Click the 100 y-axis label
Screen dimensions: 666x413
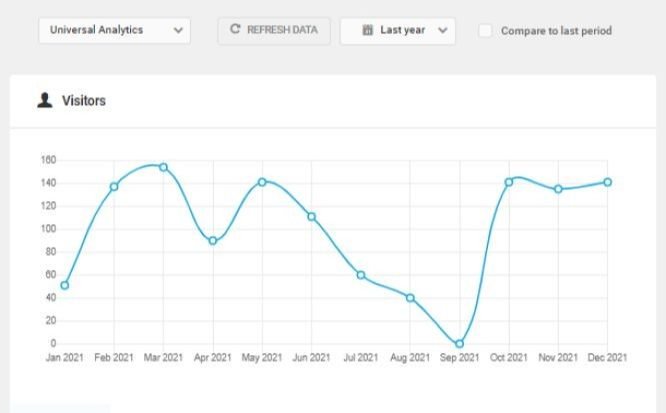(x=48, y=229)
